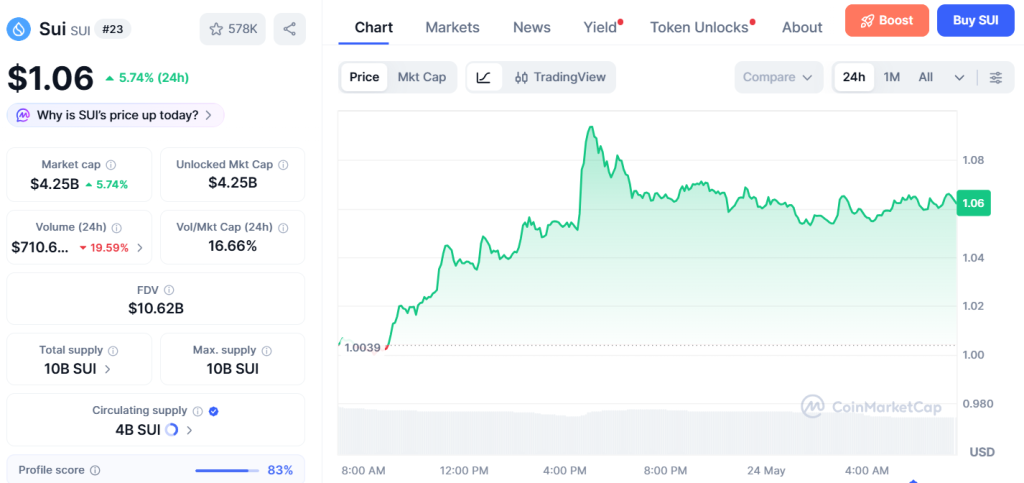Switch chart to Mkt Cap view
Image resolution: width=1024 pixels, height=483 pixels.
(422, 77)
